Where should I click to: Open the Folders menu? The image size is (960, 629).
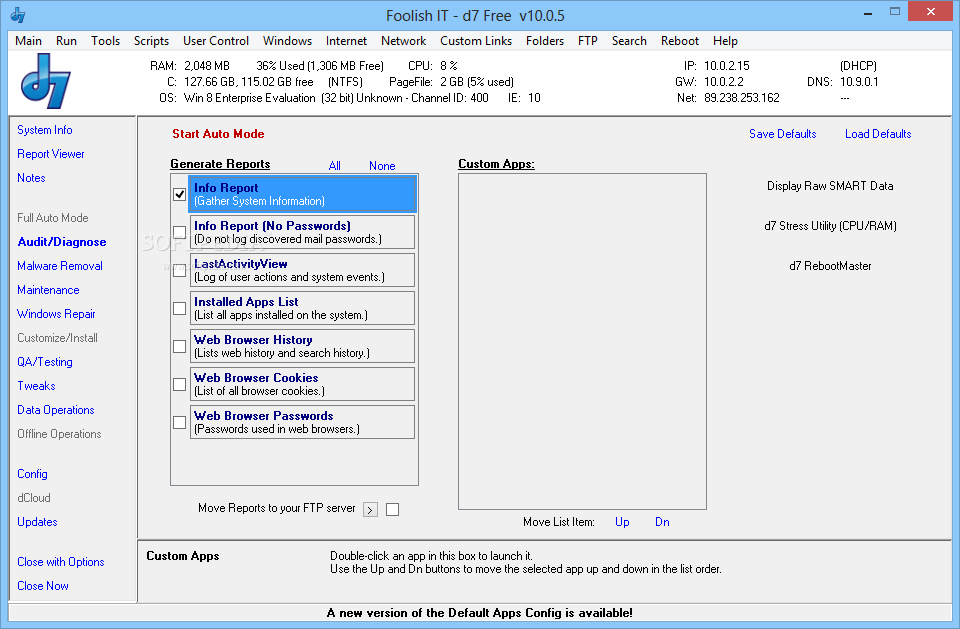click(x=544, y=41)
